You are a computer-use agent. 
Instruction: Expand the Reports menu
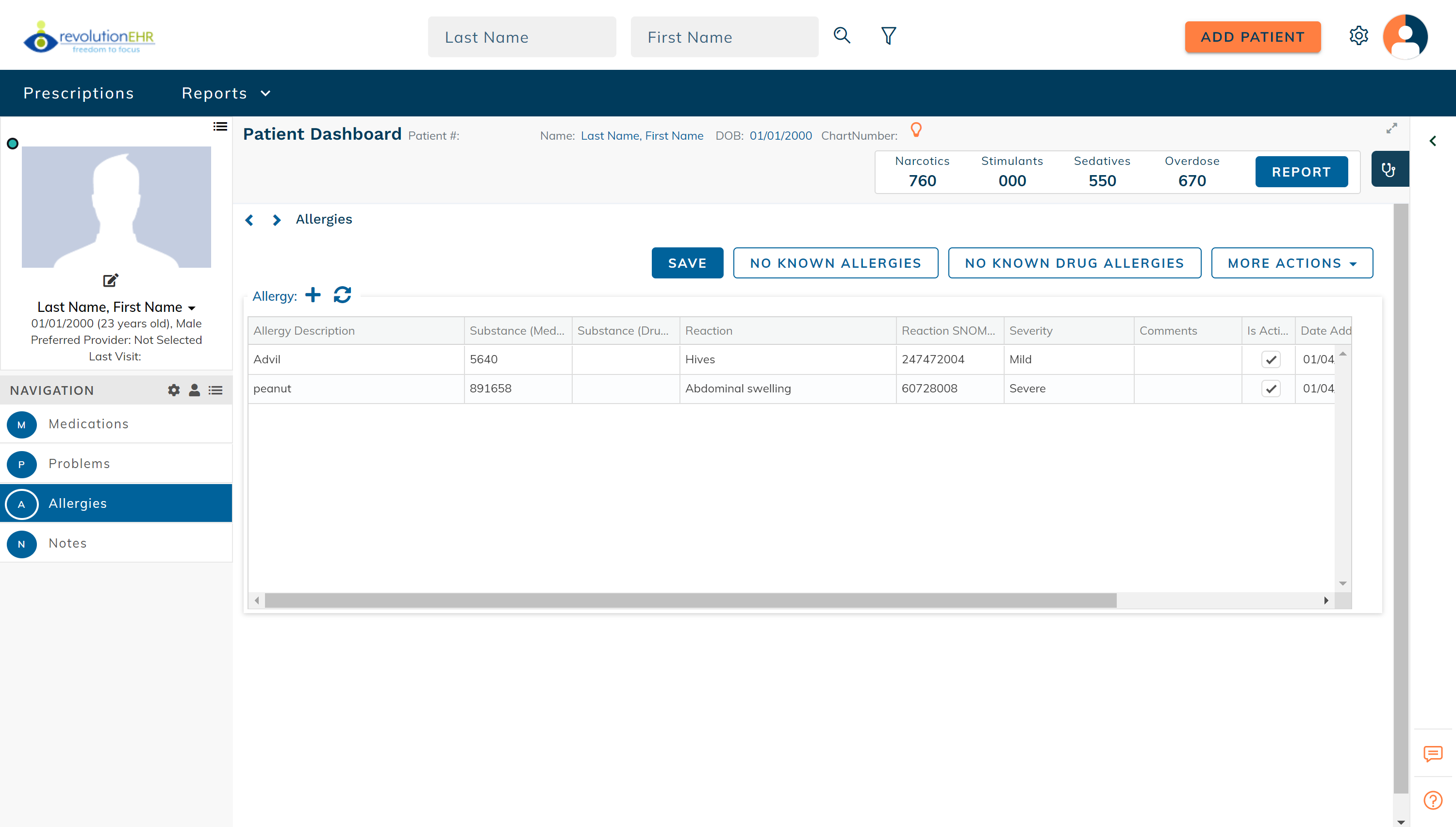point(226,93)
